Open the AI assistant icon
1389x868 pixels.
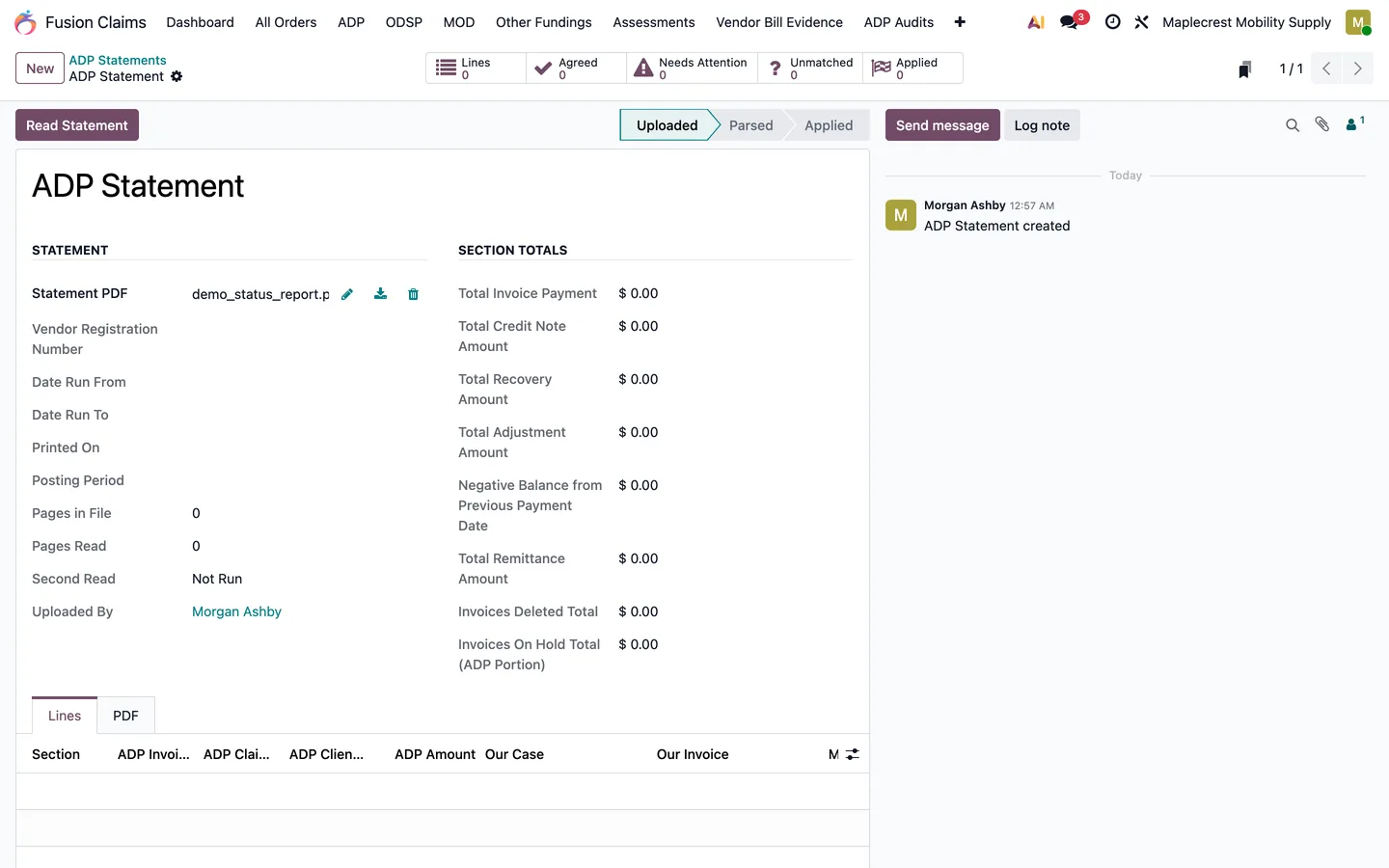(x=1036, y=22)
